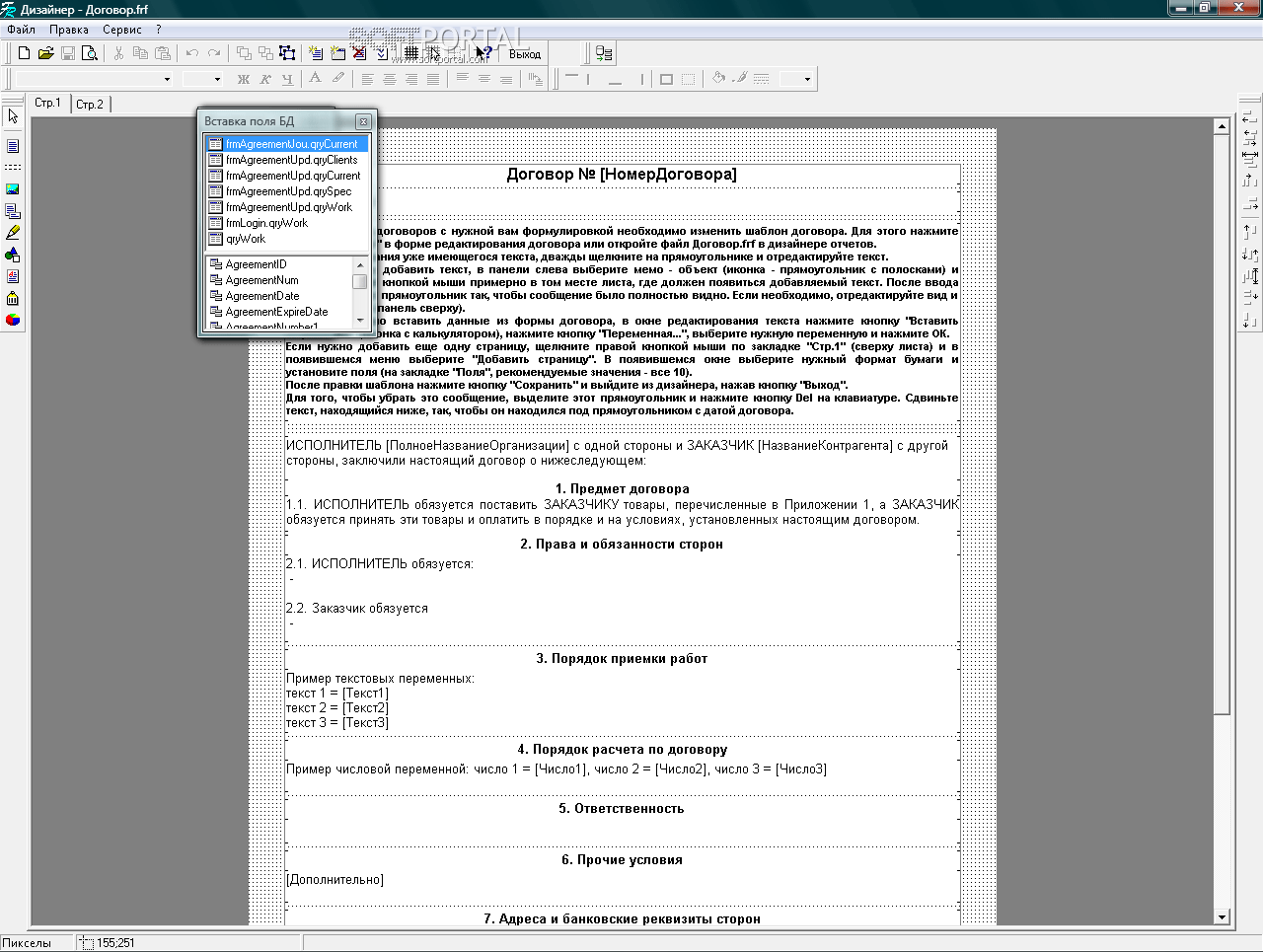Justify text across full width
The image size is (1263, 952).
pyautogui.click(x=432, y=79)
